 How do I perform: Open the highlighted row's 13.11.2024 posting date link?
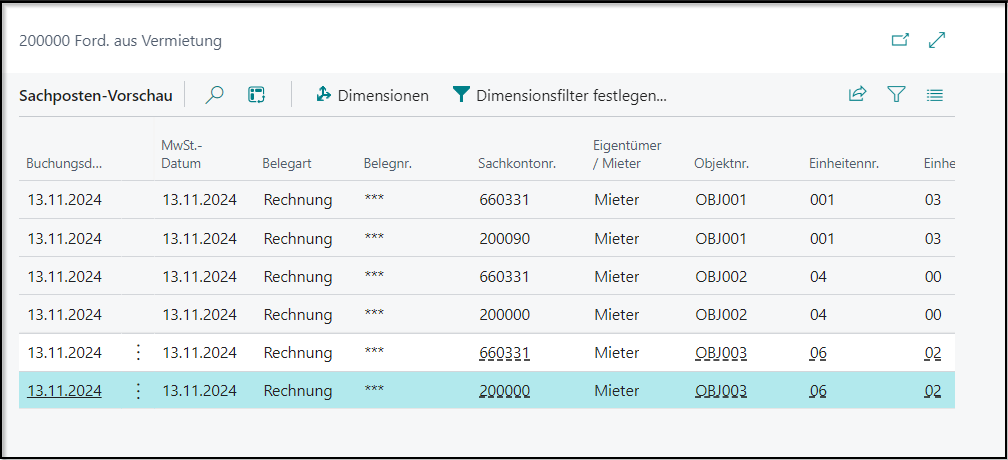64,391
